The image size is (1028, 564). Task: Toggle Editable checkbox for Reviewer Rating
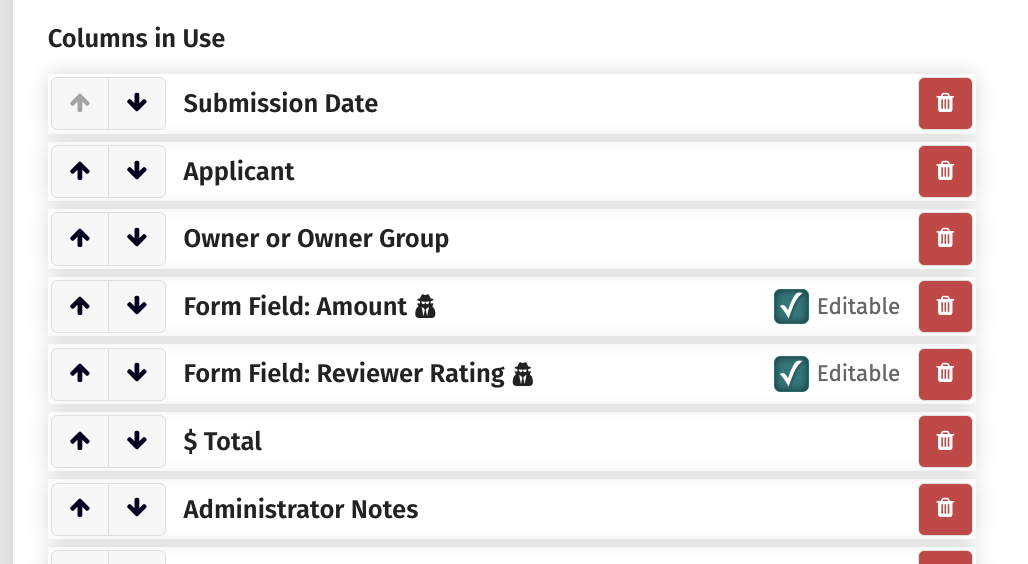point(791,374)
